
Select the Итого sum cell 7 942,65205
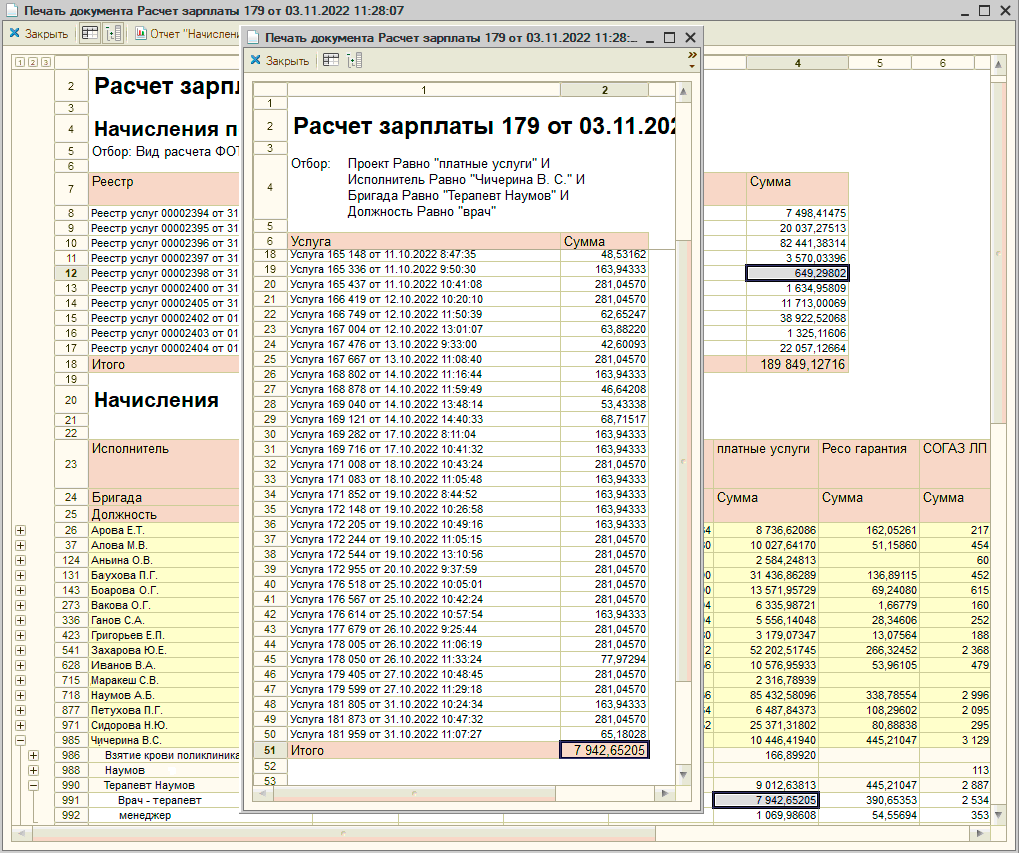[604, 750]
